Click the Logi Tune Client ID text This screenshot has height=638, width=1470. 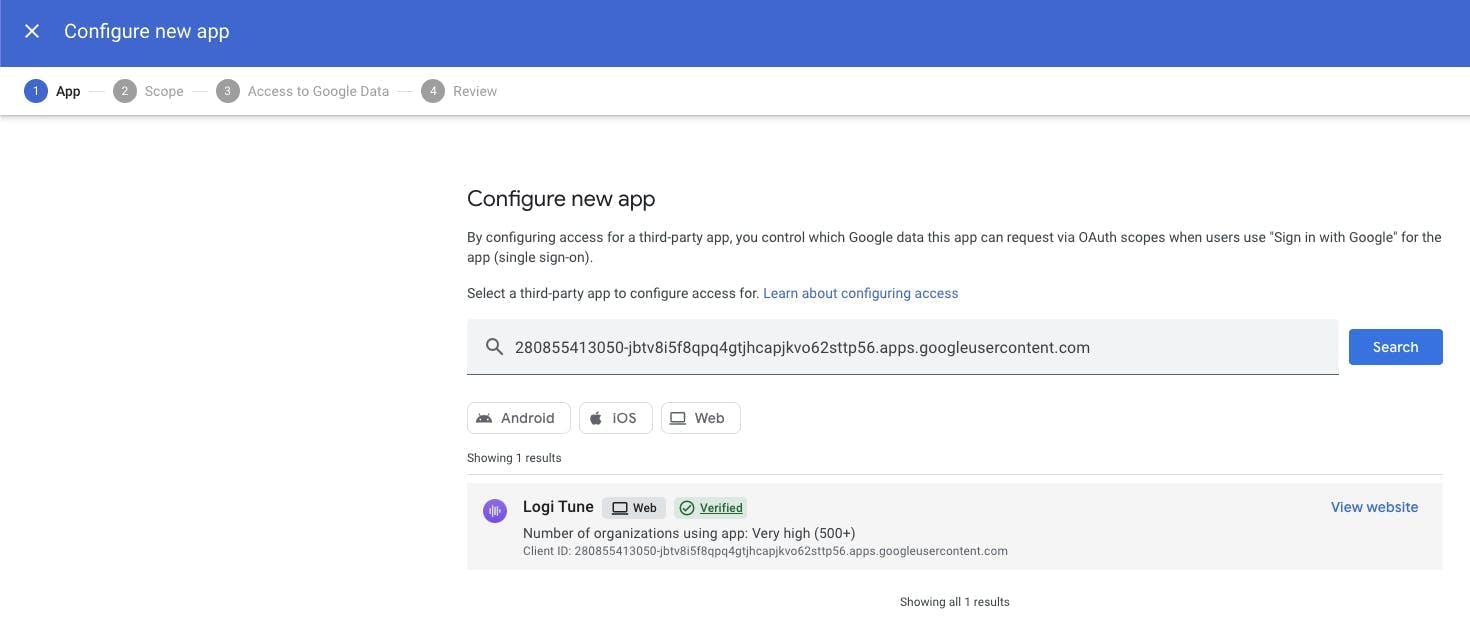click(x=765, y=551)
